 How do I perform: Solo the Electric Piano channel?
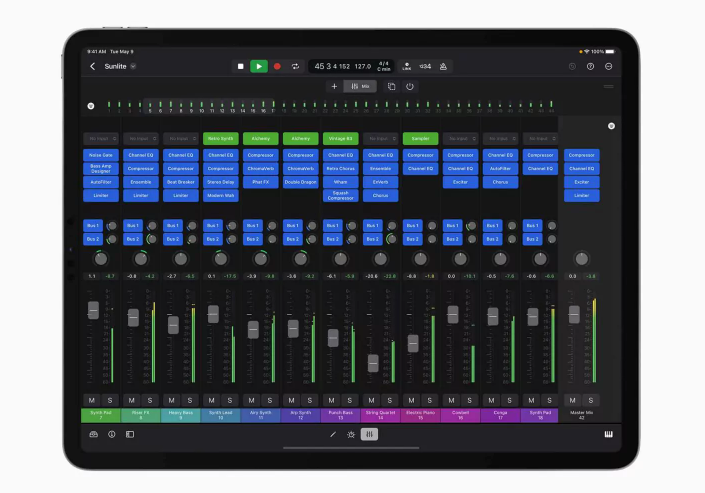click(x=429, y=400)
